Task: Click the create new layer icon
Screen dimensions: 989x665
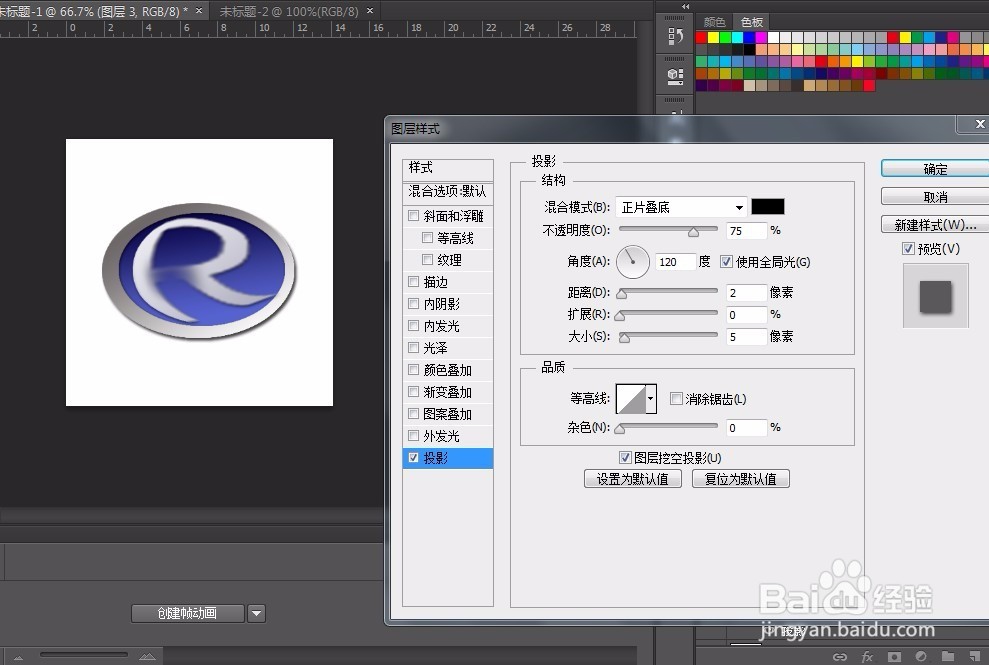Action: 974,657
